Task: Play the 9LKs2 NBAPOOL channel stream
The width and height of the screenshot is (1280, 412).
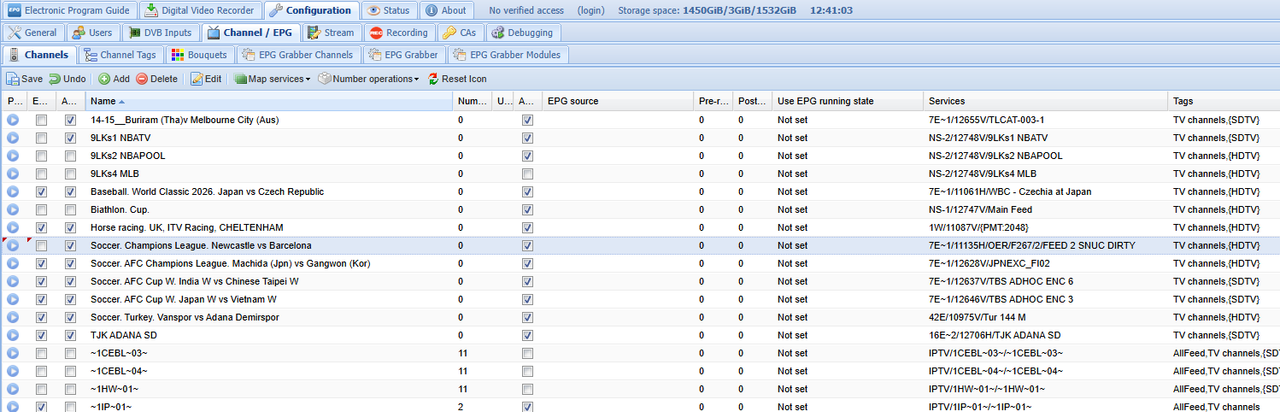Action: click(x=13, y=156)
